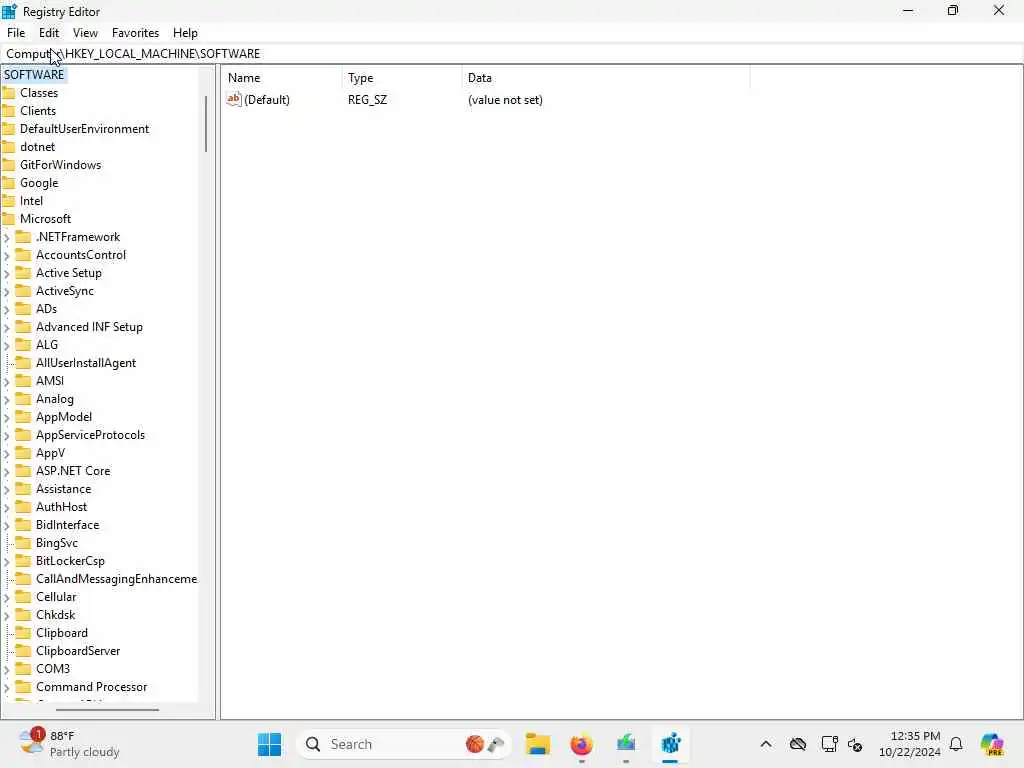
Task: Click the Classes folder icon
Action: click(8, 93)
